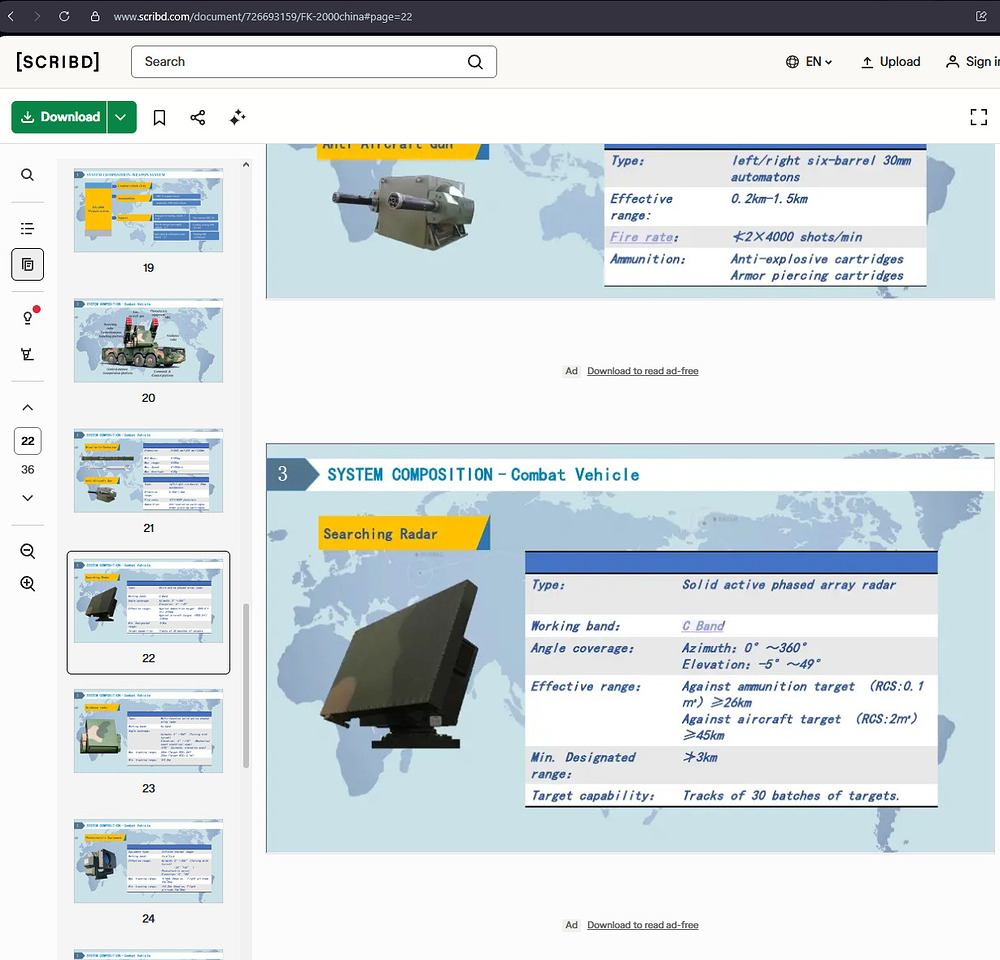Image resolution: width=1000 pixels, height=960 pixels.
Task: Open the Scribd logo home link
Action: coord(58,62)
